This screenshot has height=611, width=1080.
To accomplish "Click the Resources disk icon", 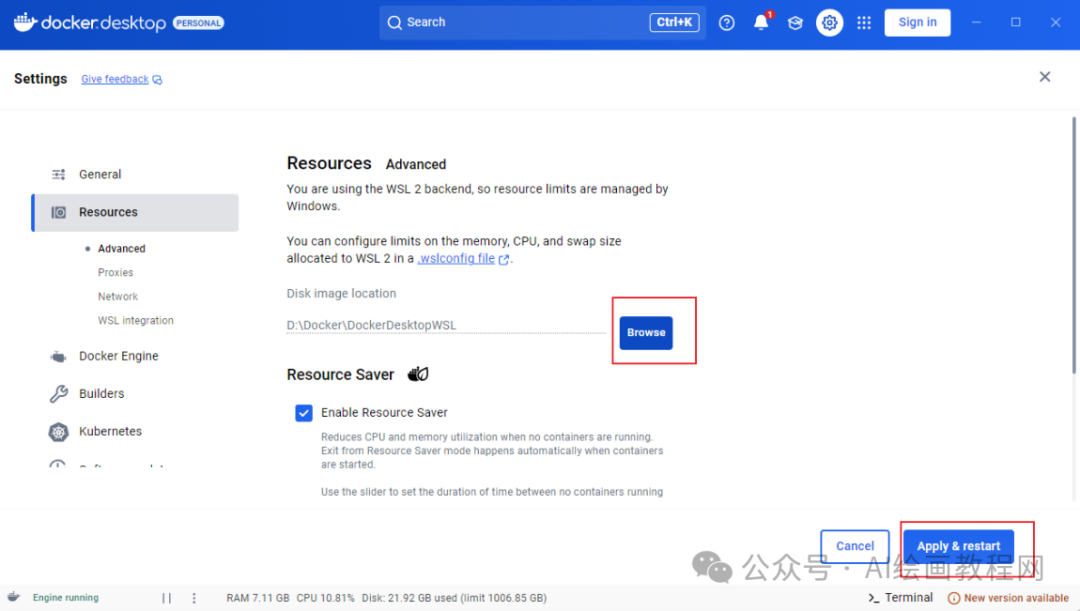I will tap(59, 212).
